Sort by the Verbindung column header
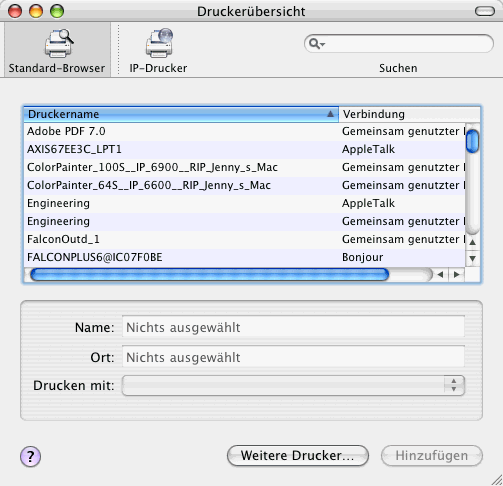503x486 pixels. (409, 114)
